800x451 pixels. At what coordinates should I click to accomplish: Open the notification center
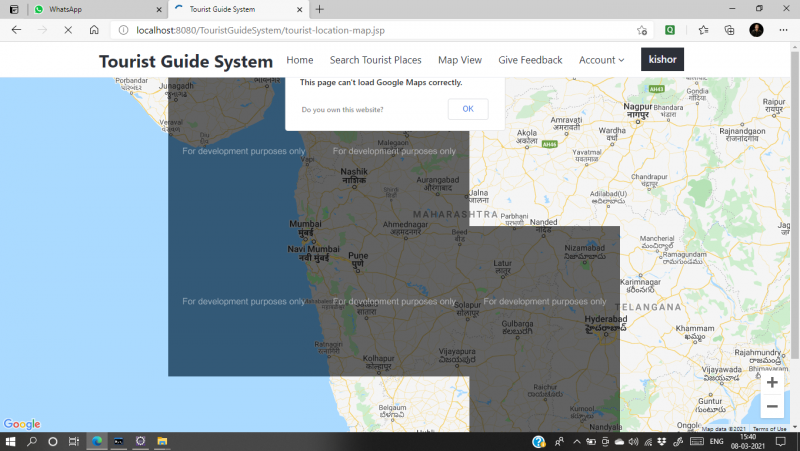point(781,442)
